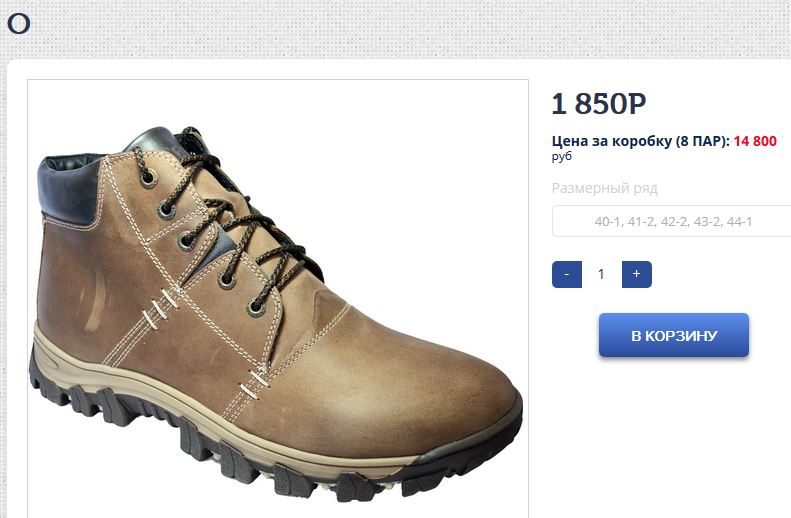
Task: Decrease quantity with the minus button
Action: point(567,274)
